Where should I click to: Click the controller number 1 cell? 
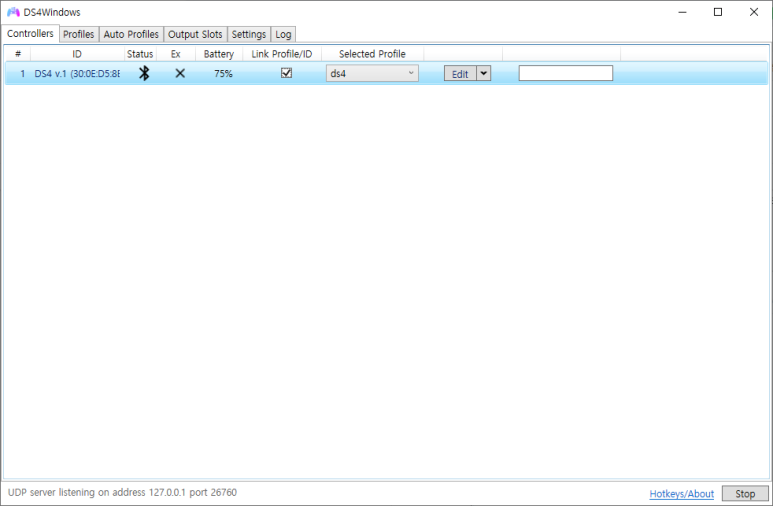click(22, 73)
